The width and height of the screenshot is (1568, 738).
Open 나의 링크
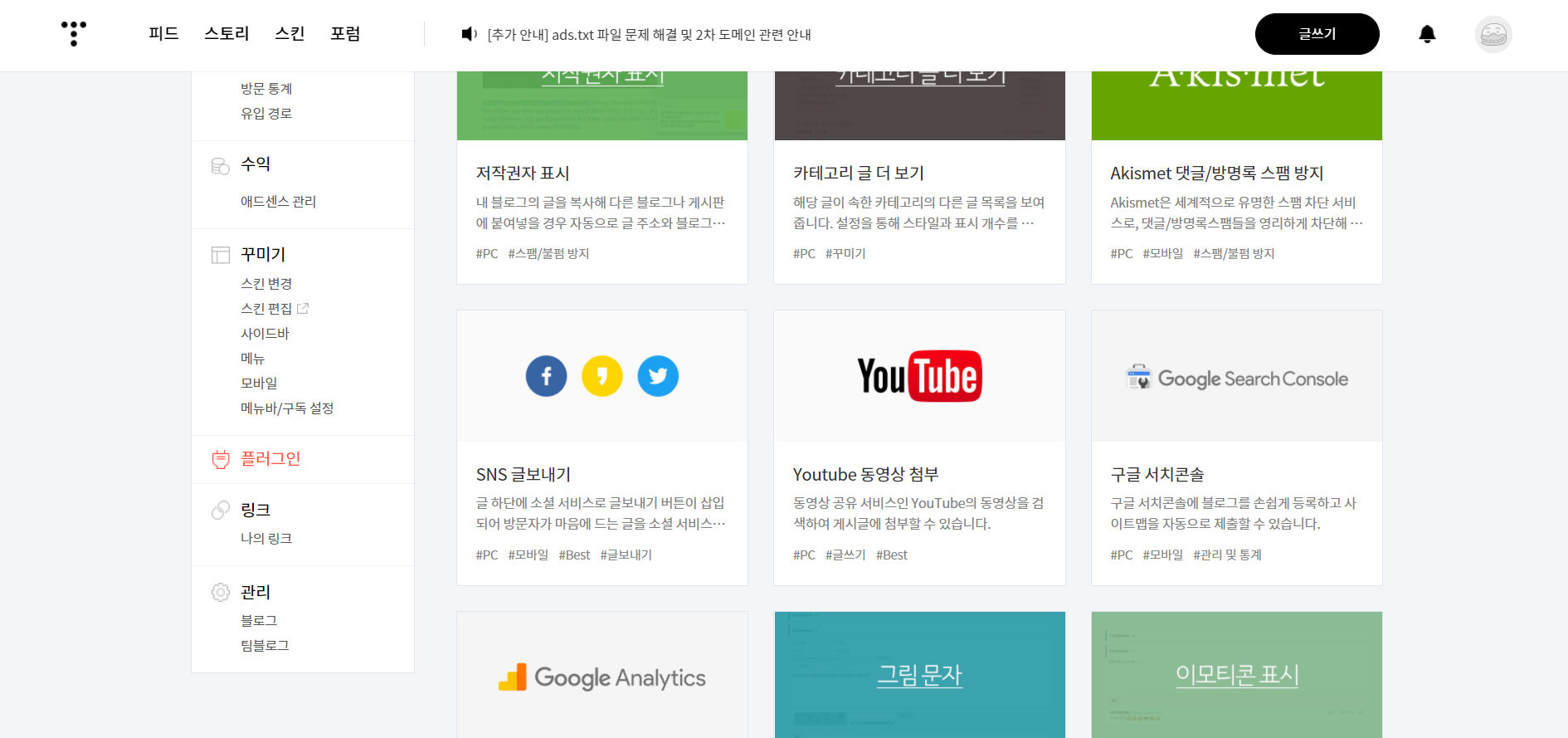(x=266, y=538)
